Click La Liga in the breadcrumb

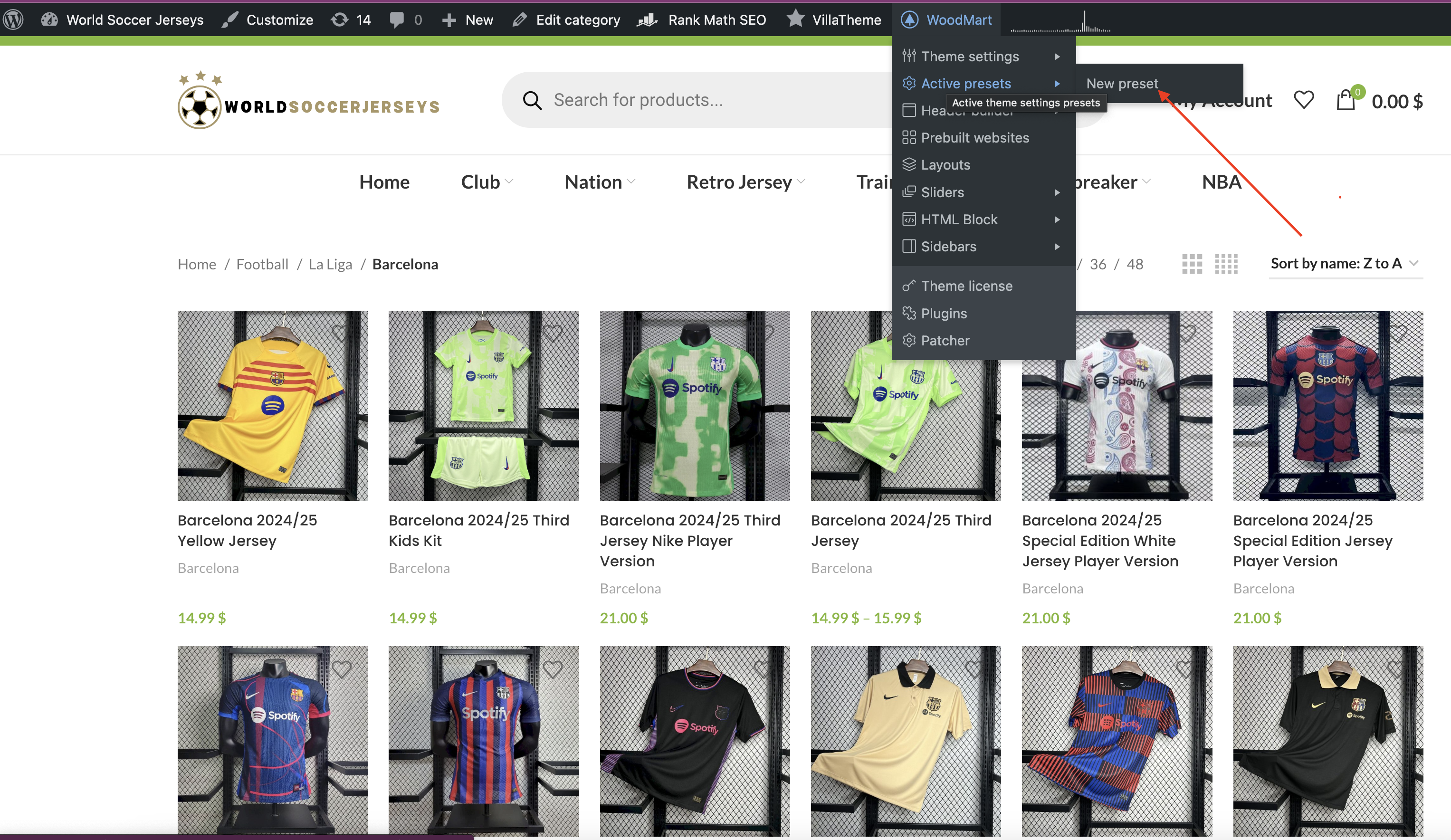click(x=330, y=264)
